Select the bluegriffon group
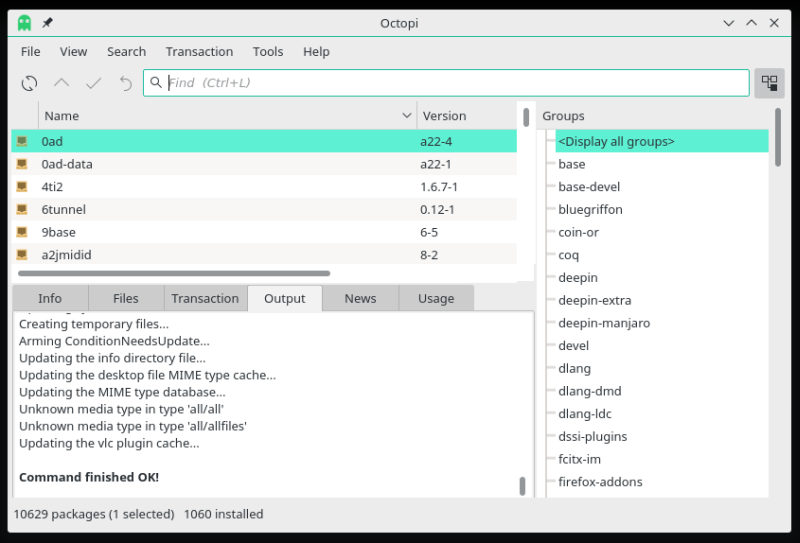The image size is (800, 543). pyautogui.click(x=590, y=210)
